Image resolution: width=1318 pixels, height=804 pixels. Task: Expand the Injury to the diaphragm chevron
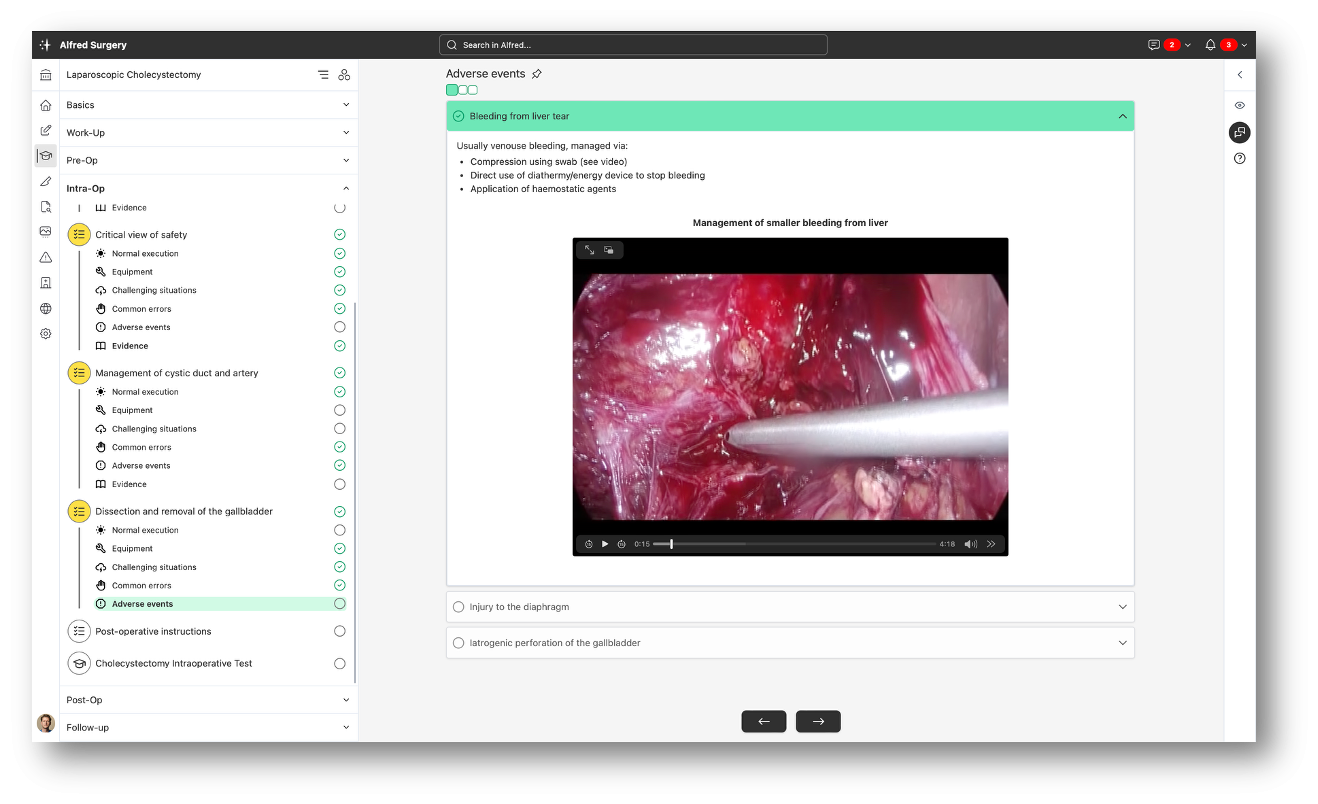pos(1122,607)
